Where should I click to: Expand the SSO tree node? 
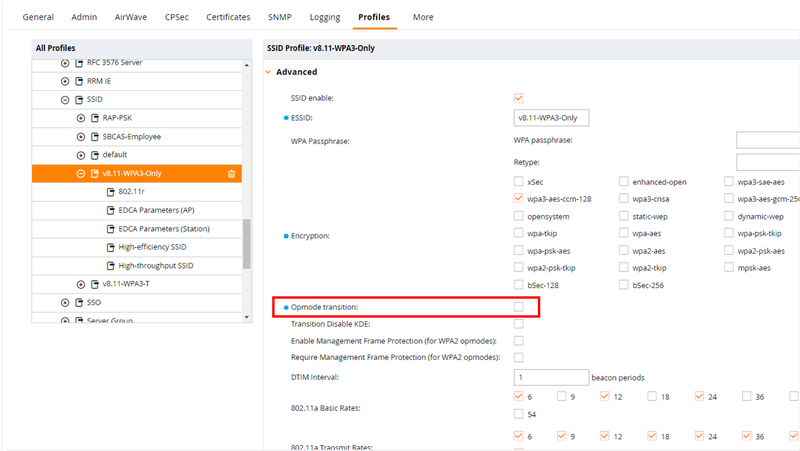65,303
